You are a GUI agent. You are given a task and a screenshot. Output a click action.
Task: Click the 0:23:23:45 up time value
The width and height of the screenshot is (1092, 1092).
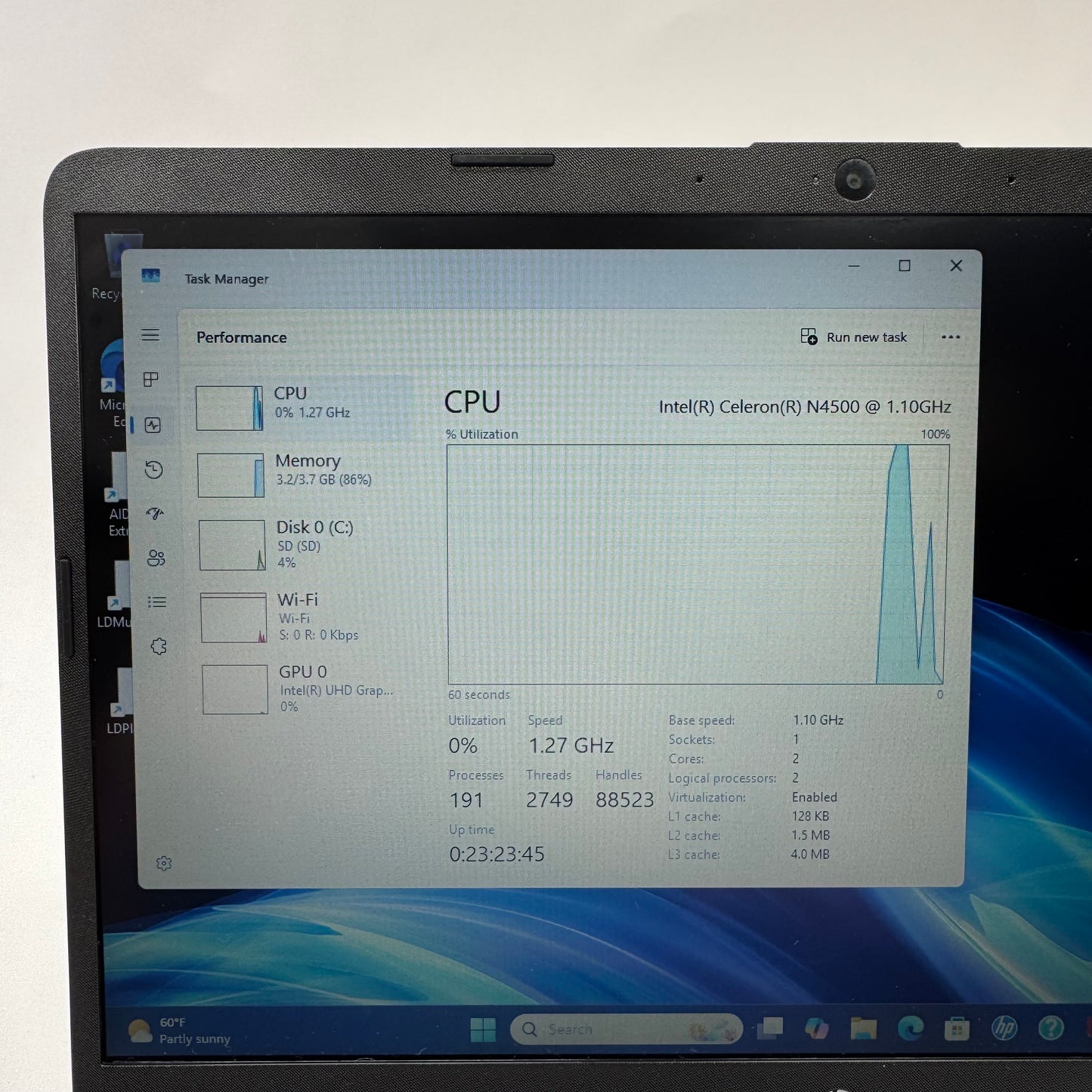point(497,854)
